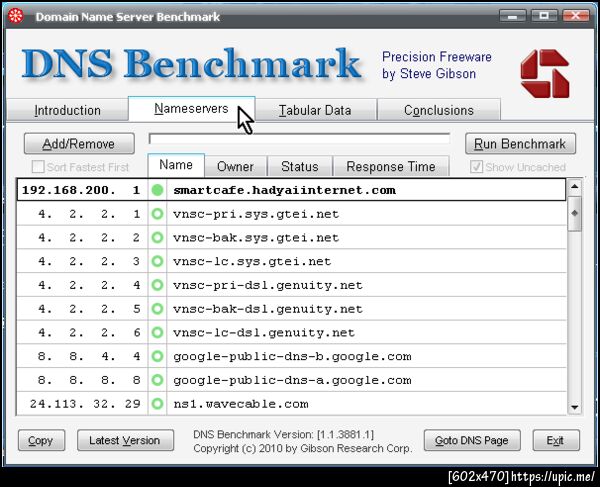Click status circle beside google-public-dns-a.google.com
The height and width of the screenshot is (487, 600).
(157, 380)
